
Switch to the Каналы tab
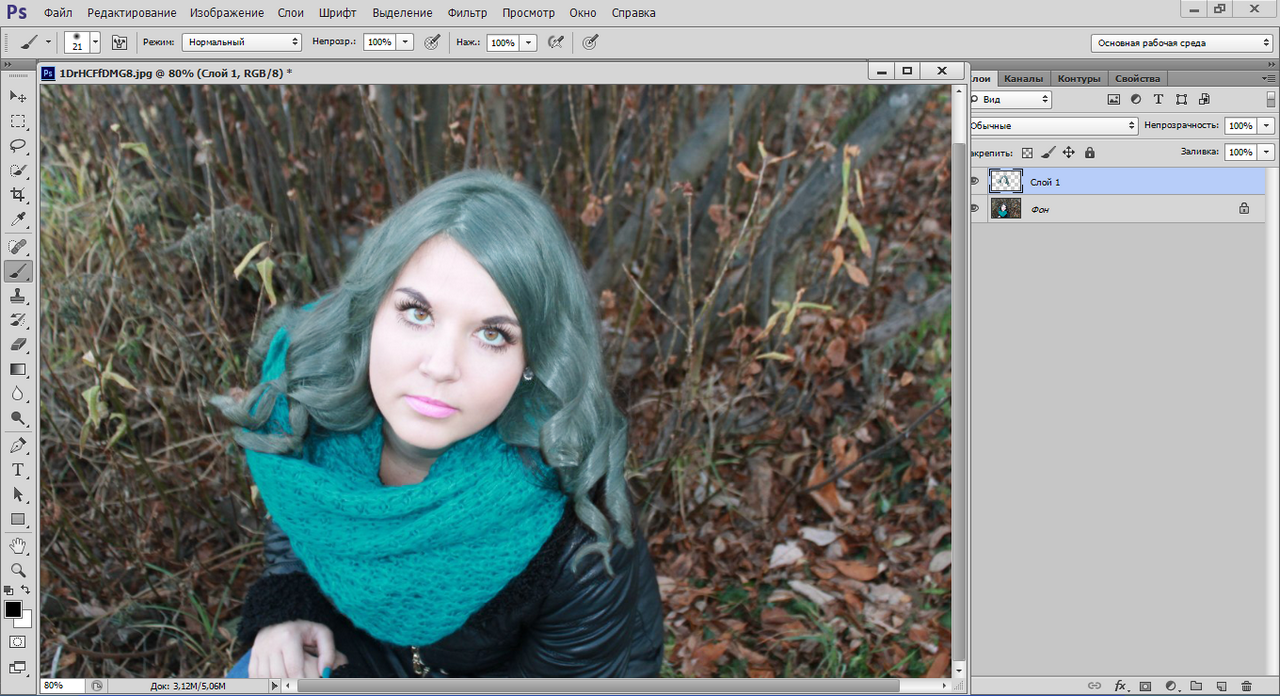tap(1023, 78)
